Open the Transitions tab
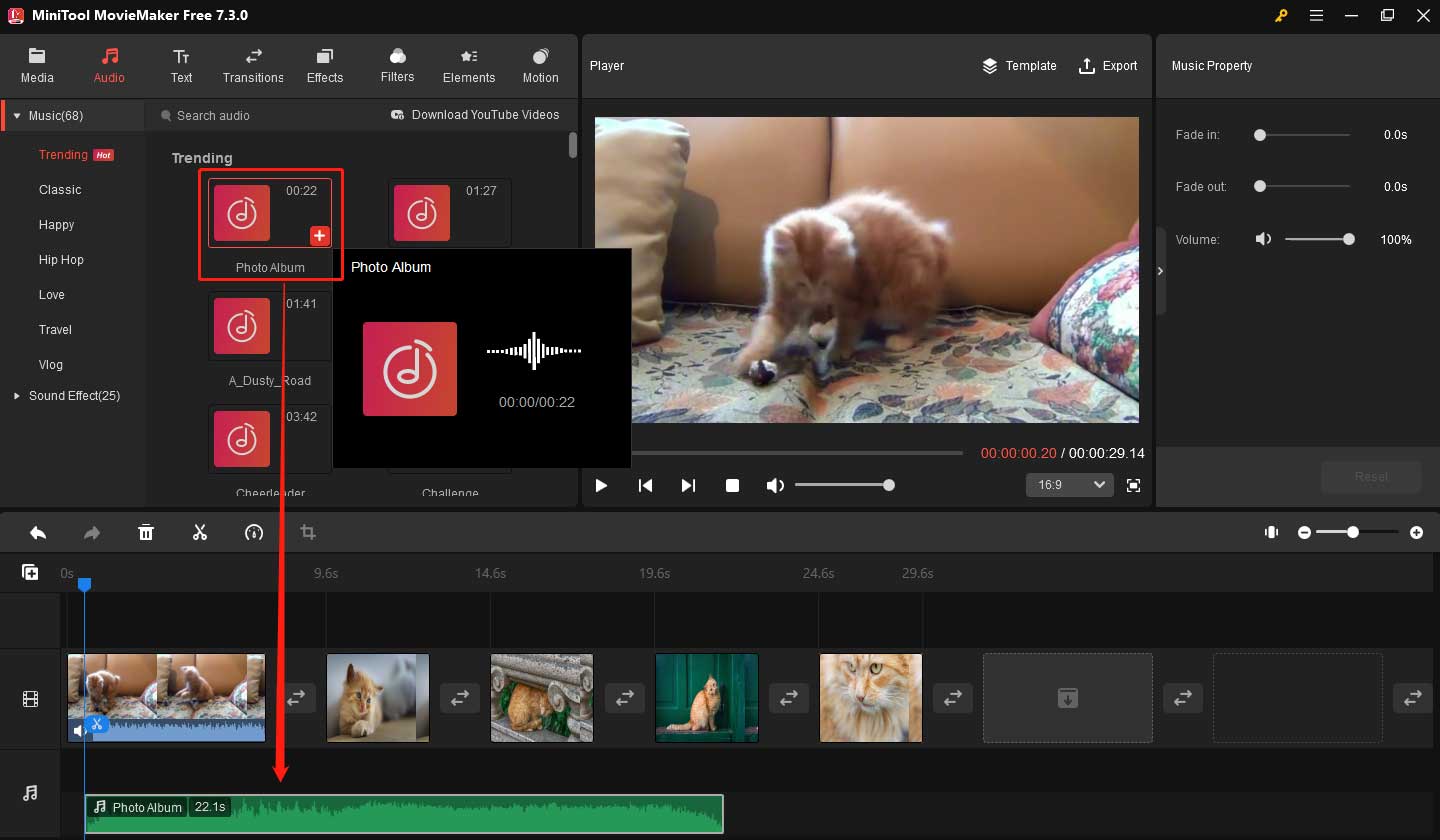 pos(253,66)
